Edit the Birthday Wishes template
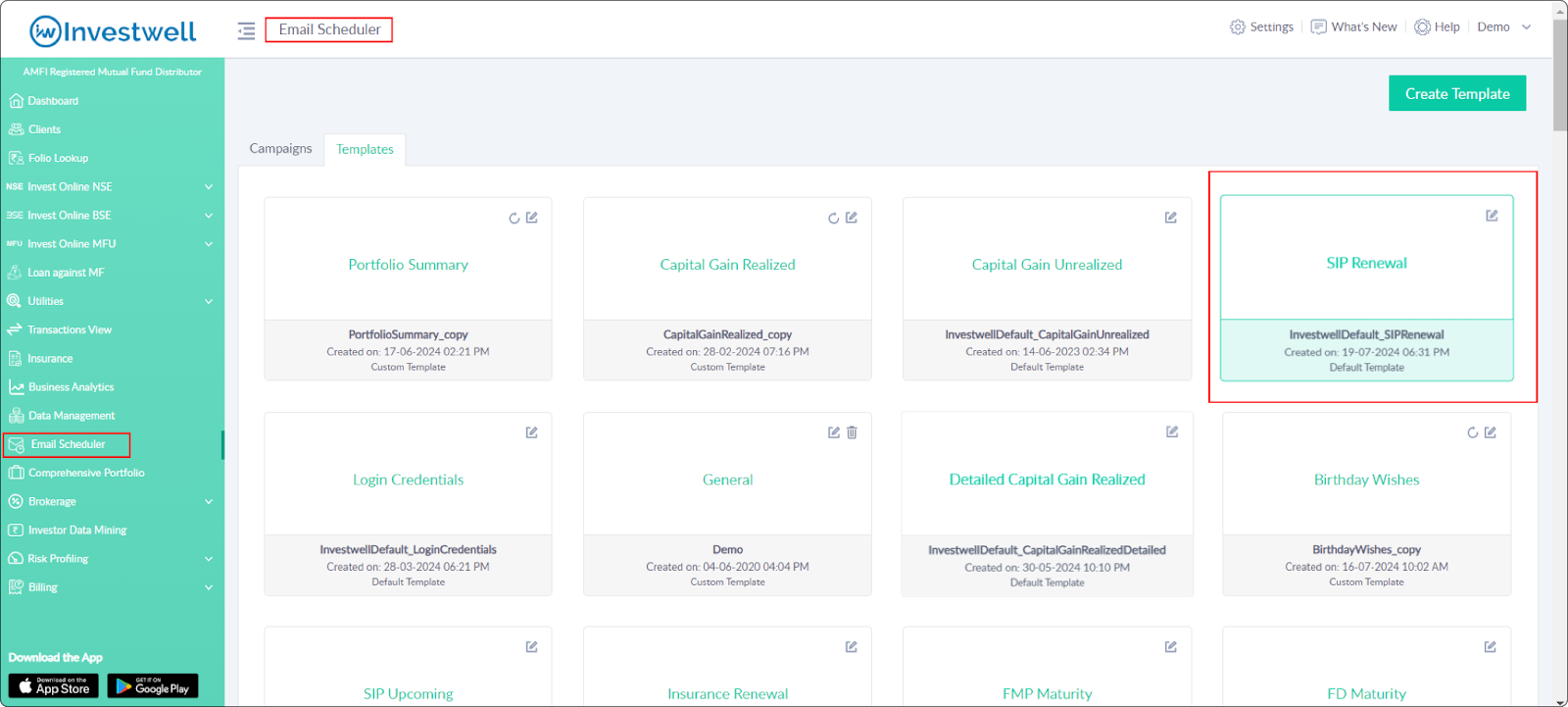1568x707 pixels. 1491,432
